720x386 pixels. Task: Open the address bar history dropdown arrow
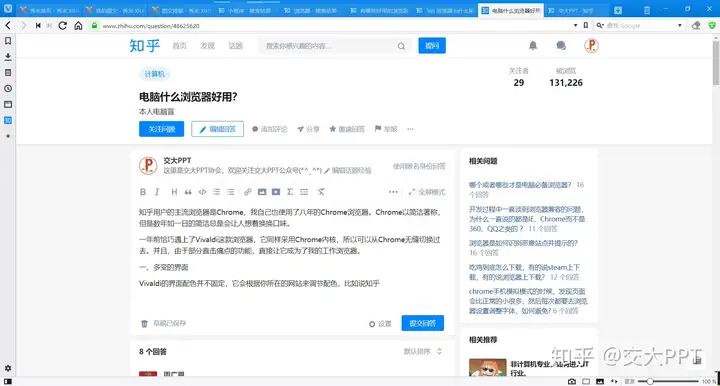575,26
